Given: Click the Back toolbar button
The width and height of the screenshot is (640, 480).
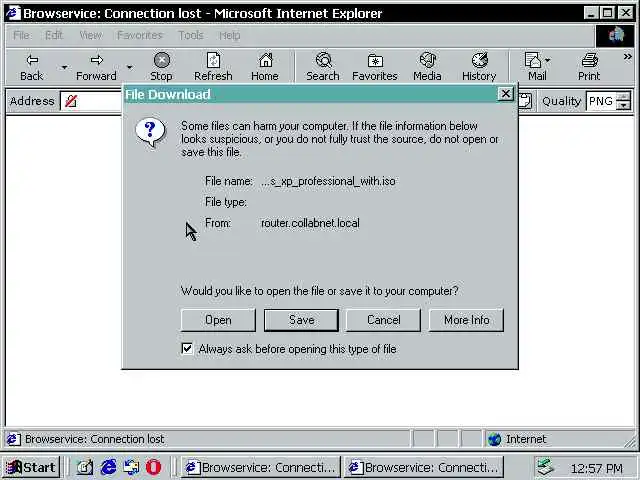Looking at the screenshot, I should click(32, 67).
